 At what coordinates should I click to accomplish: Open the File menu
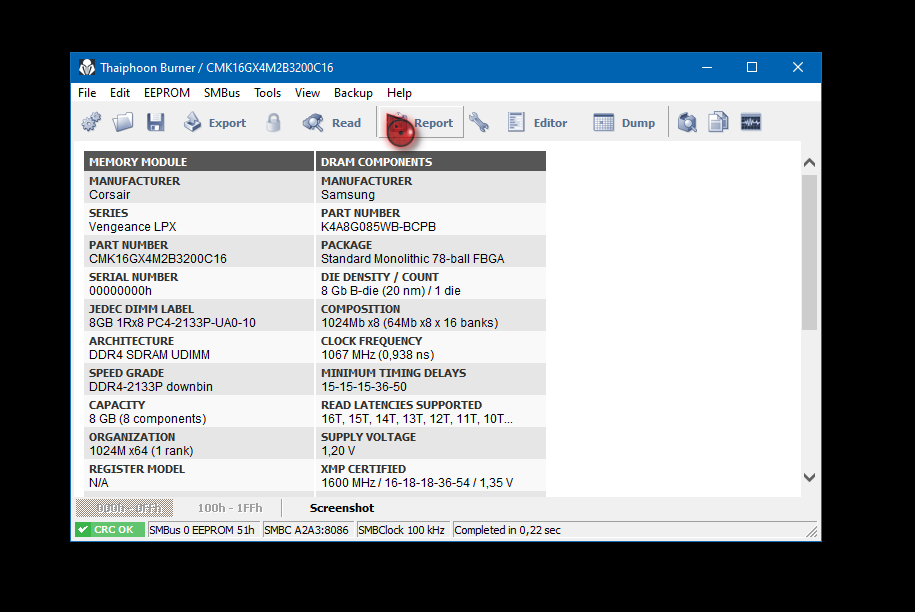tap(87, 93)
